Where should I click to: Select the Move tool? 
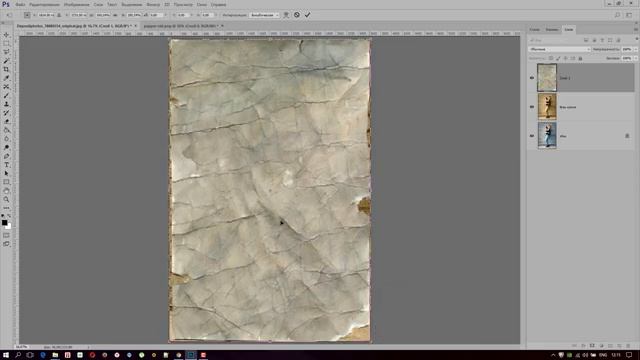click(x=6, y=35)
